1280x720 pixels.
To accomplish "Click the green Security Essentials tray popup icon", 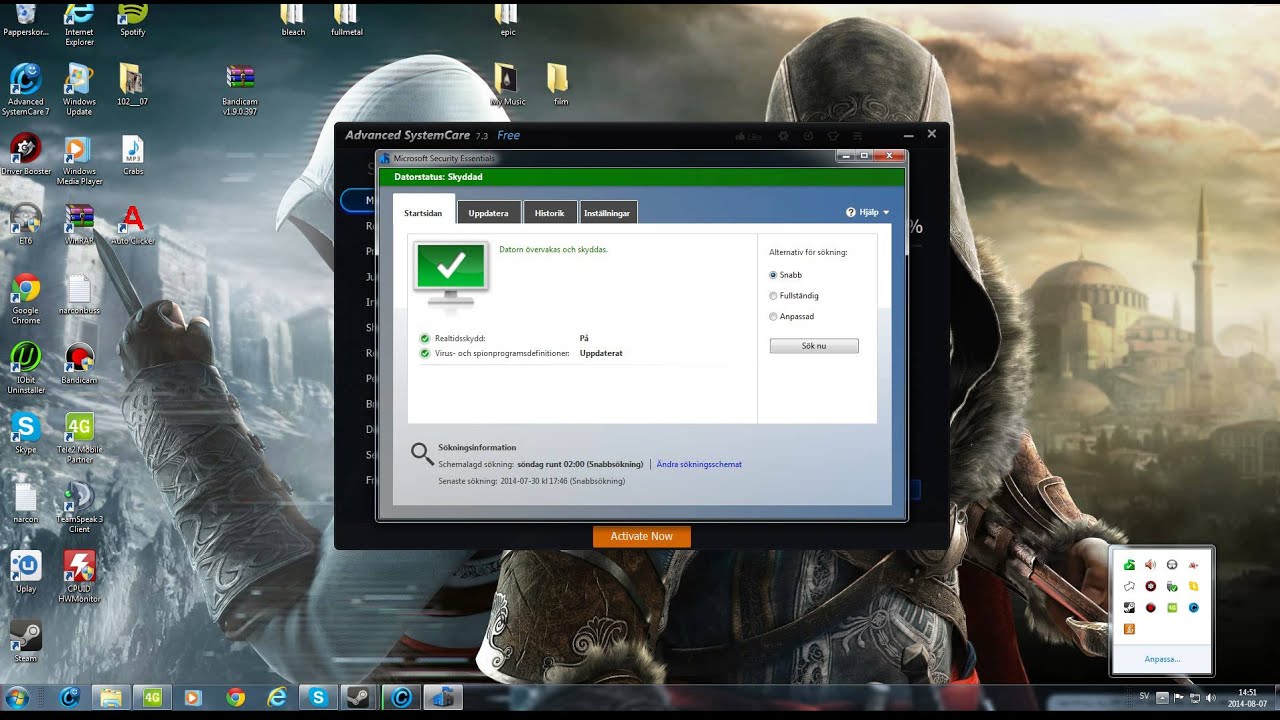I will click(1129, 565).
